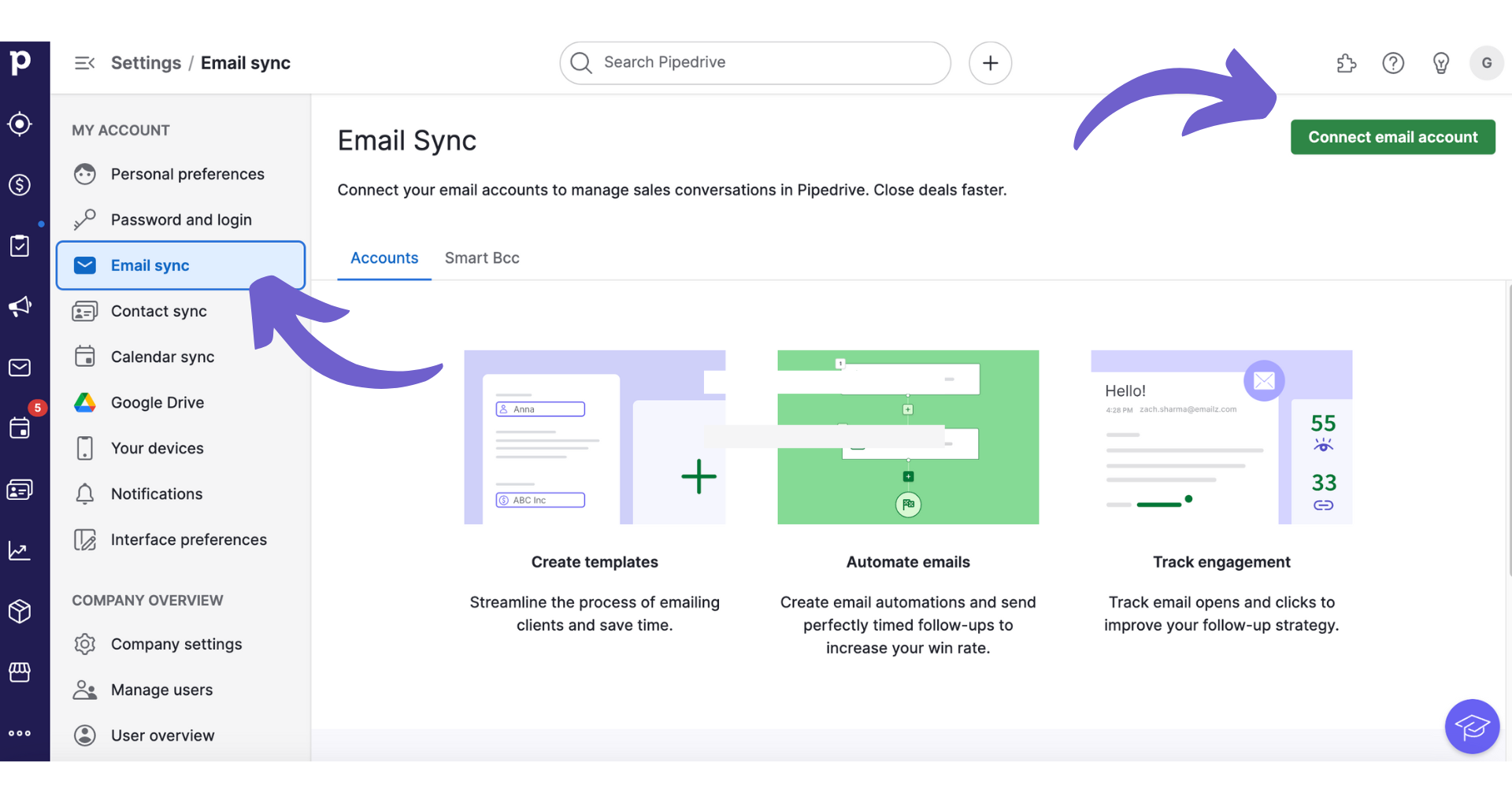Select Email sync in My Account menu

[150, 265]
